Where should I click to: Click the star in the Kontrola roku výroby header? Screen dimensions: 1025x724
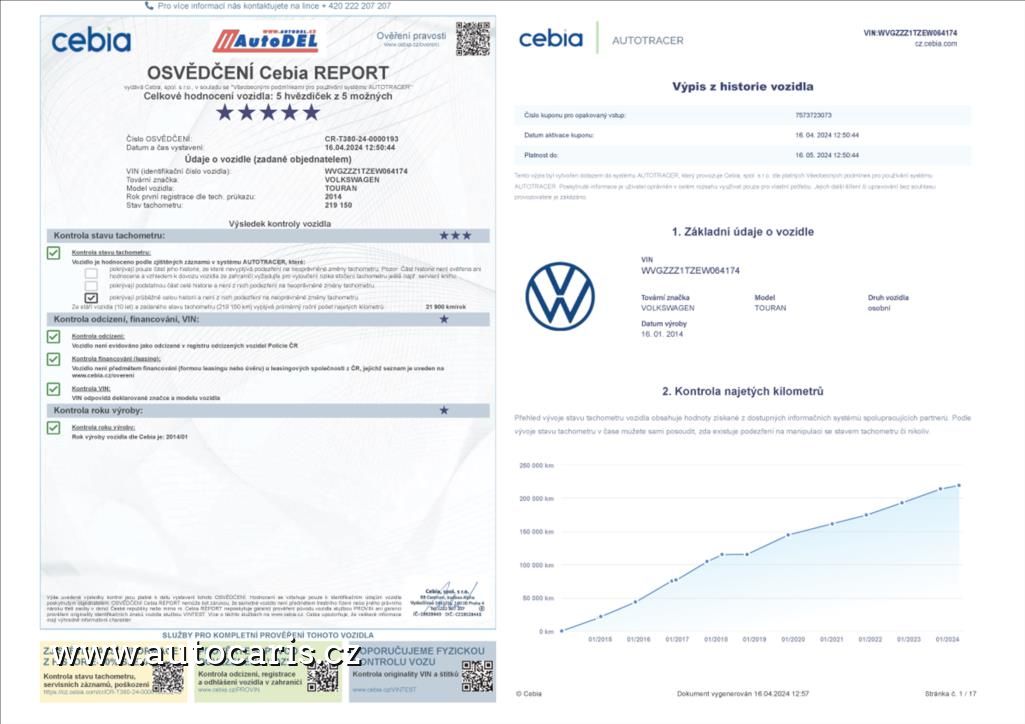[x=444, y=410]
